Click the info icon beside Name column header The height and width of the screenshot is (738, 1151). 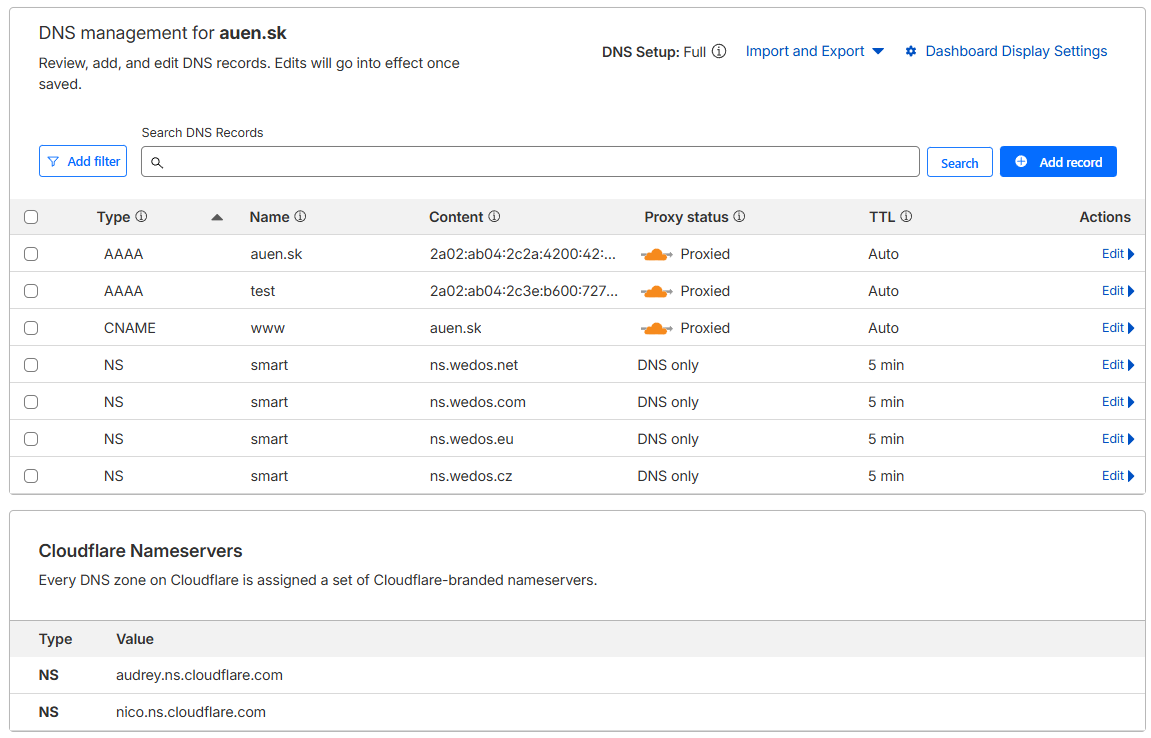tap(300, 217)
